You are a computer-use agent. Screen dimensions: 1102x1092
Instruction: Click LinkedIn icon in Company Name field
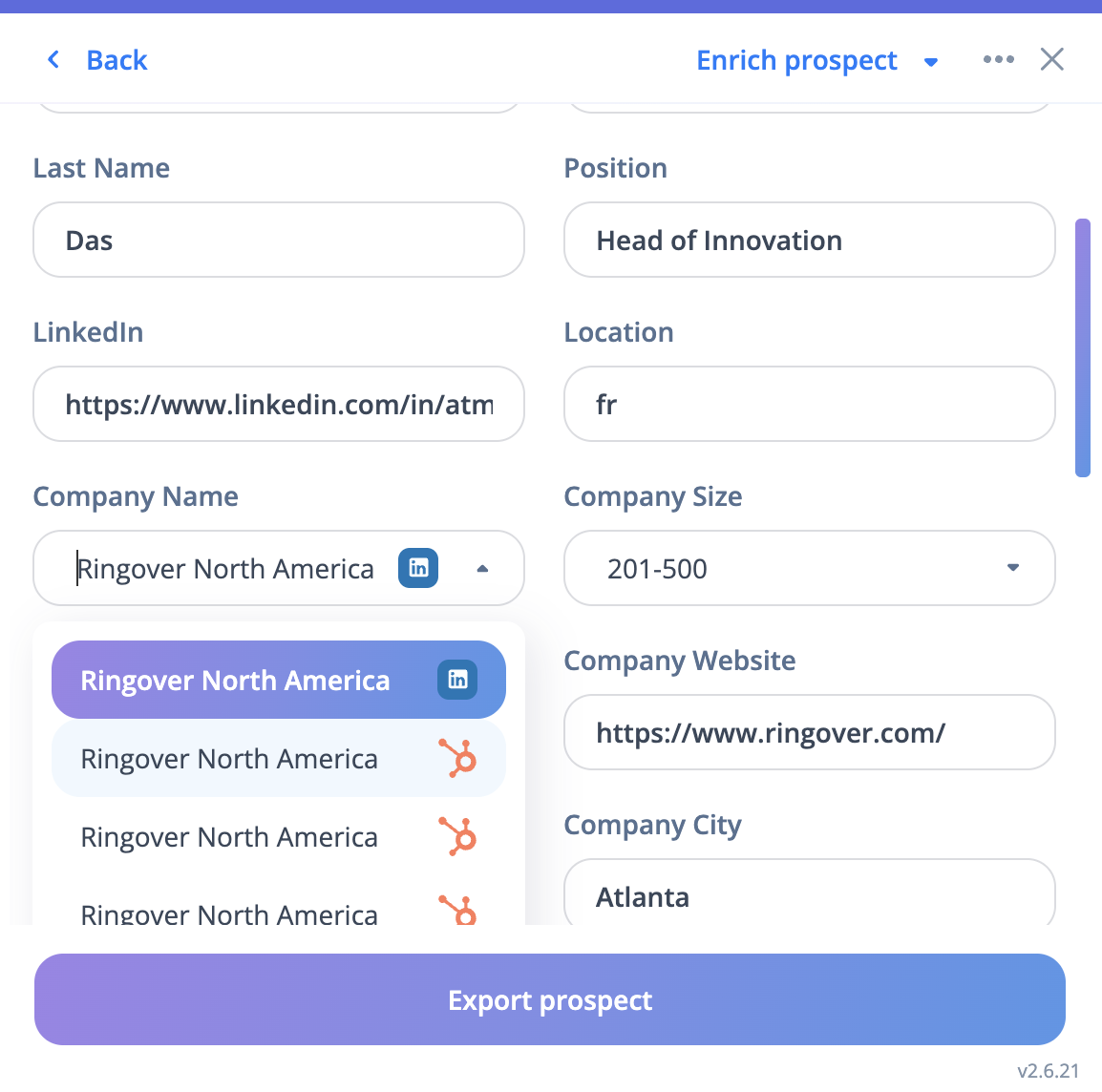(418, 568)
